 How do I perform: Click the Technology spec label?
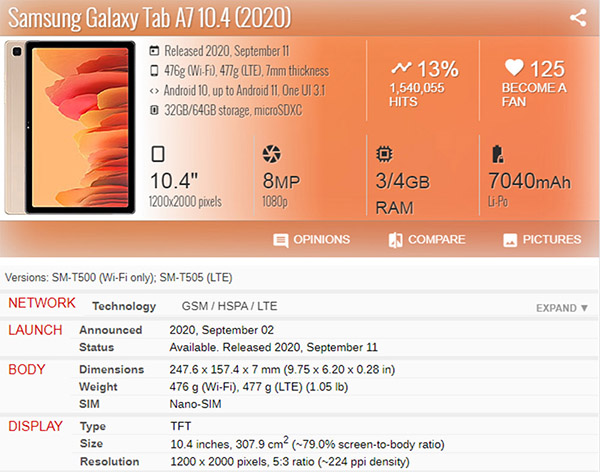pyautogui.click(x=124, y=307)
